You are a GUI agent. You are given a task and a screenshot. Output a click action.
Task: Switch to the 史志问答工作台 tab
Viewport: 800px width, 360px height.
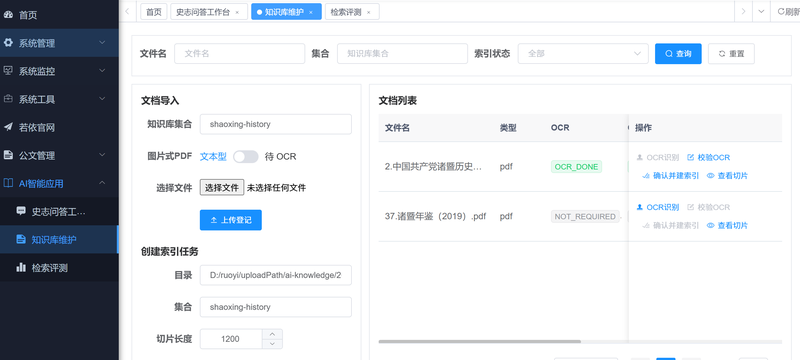click(209, 12)
